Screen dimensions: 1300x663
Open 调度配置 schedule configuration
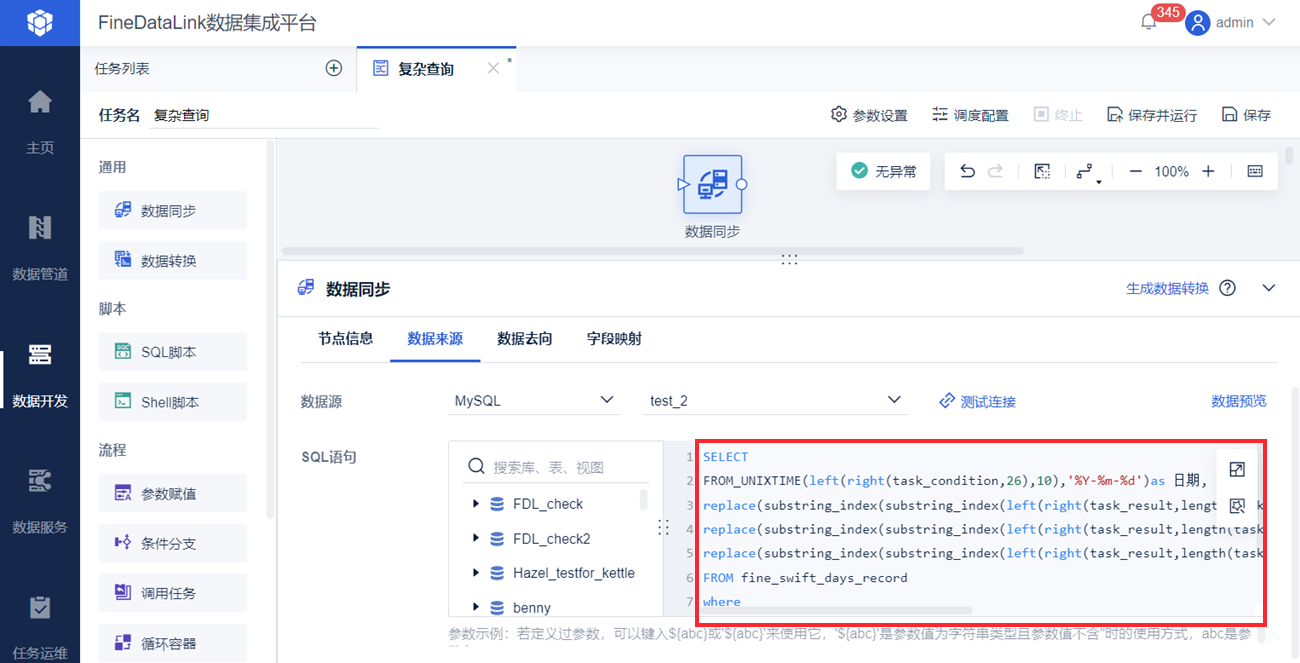(970, 115)
